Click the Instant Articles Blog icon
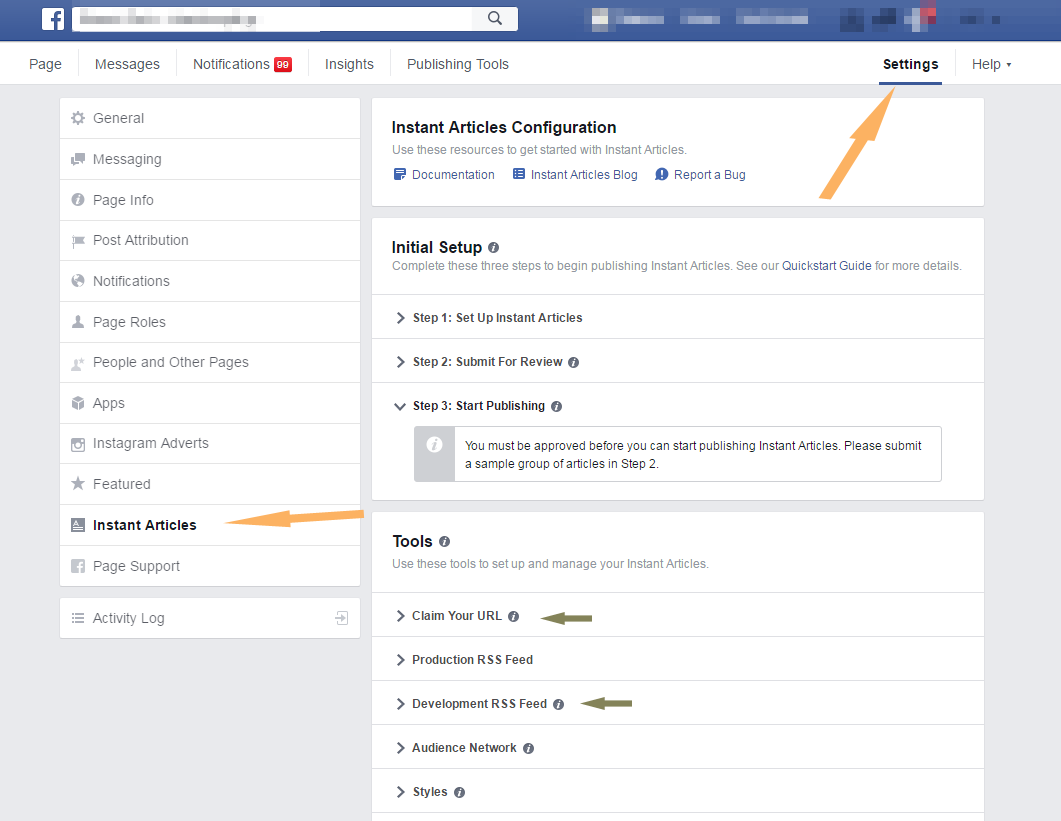Viewport: 1061px width, 821px height. [519, 174]
